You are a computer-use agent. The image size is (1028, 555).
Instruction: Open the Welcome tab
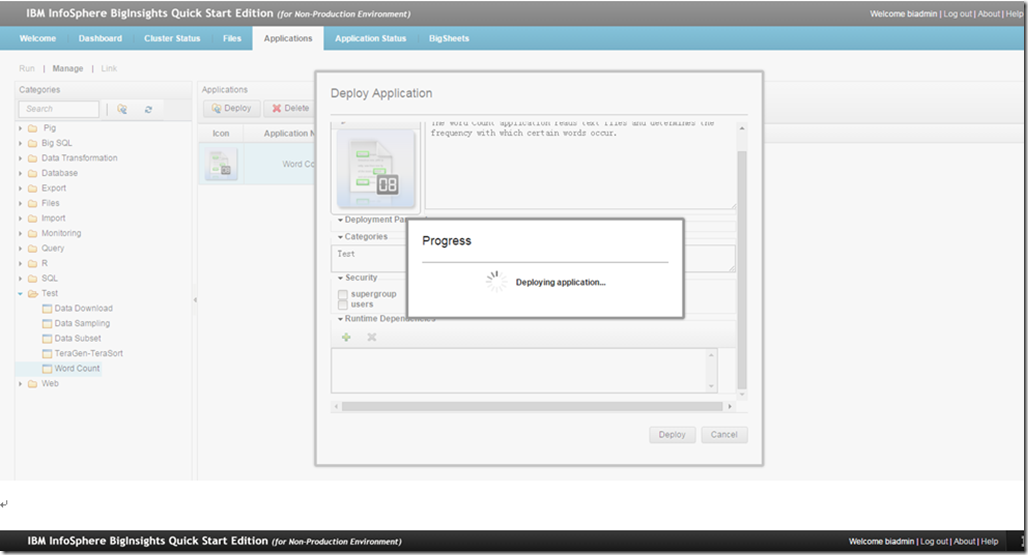coord(37,39)
